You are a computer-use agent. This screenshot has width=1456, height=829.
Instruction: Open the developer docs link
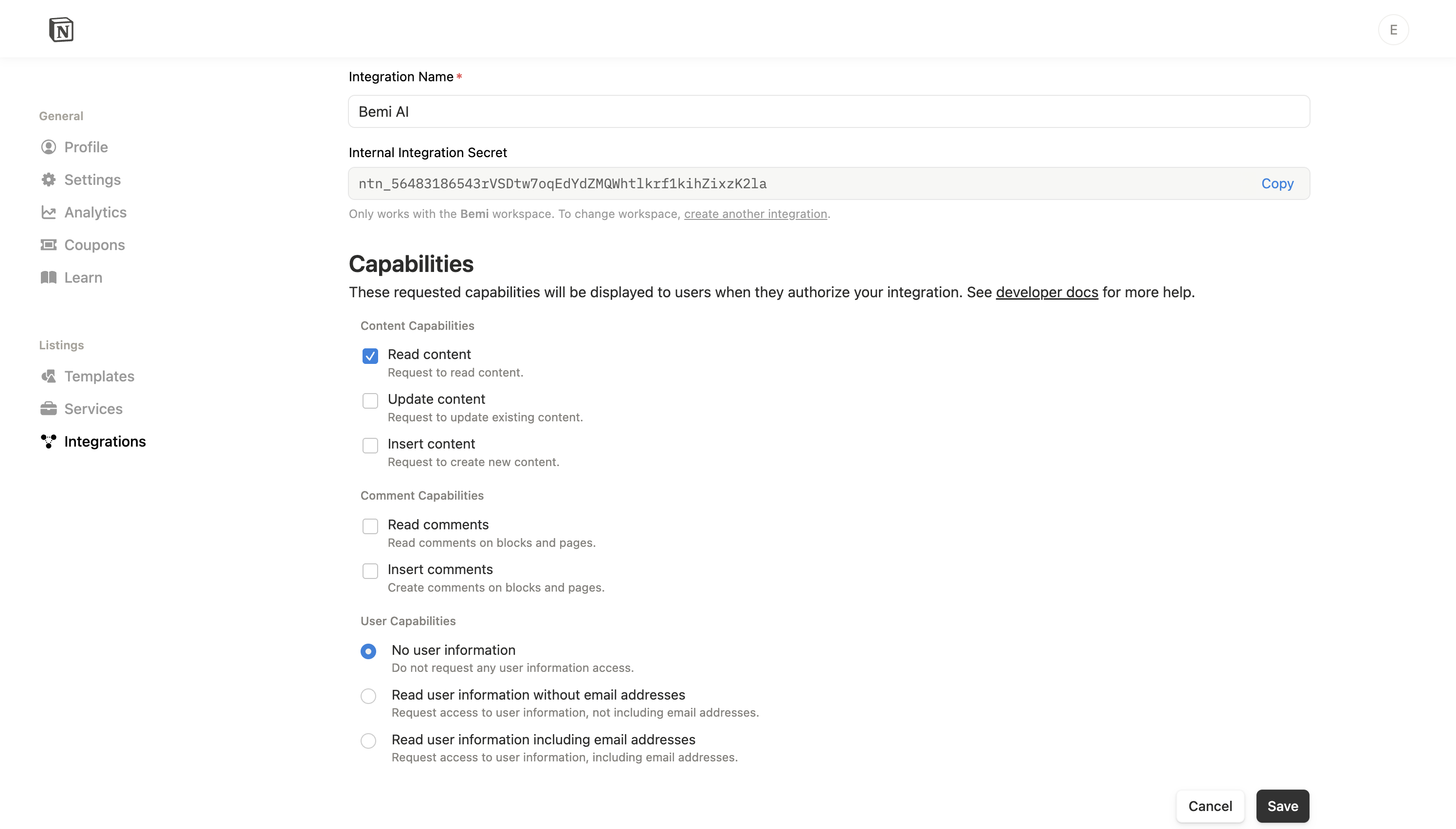[1047, 292]
